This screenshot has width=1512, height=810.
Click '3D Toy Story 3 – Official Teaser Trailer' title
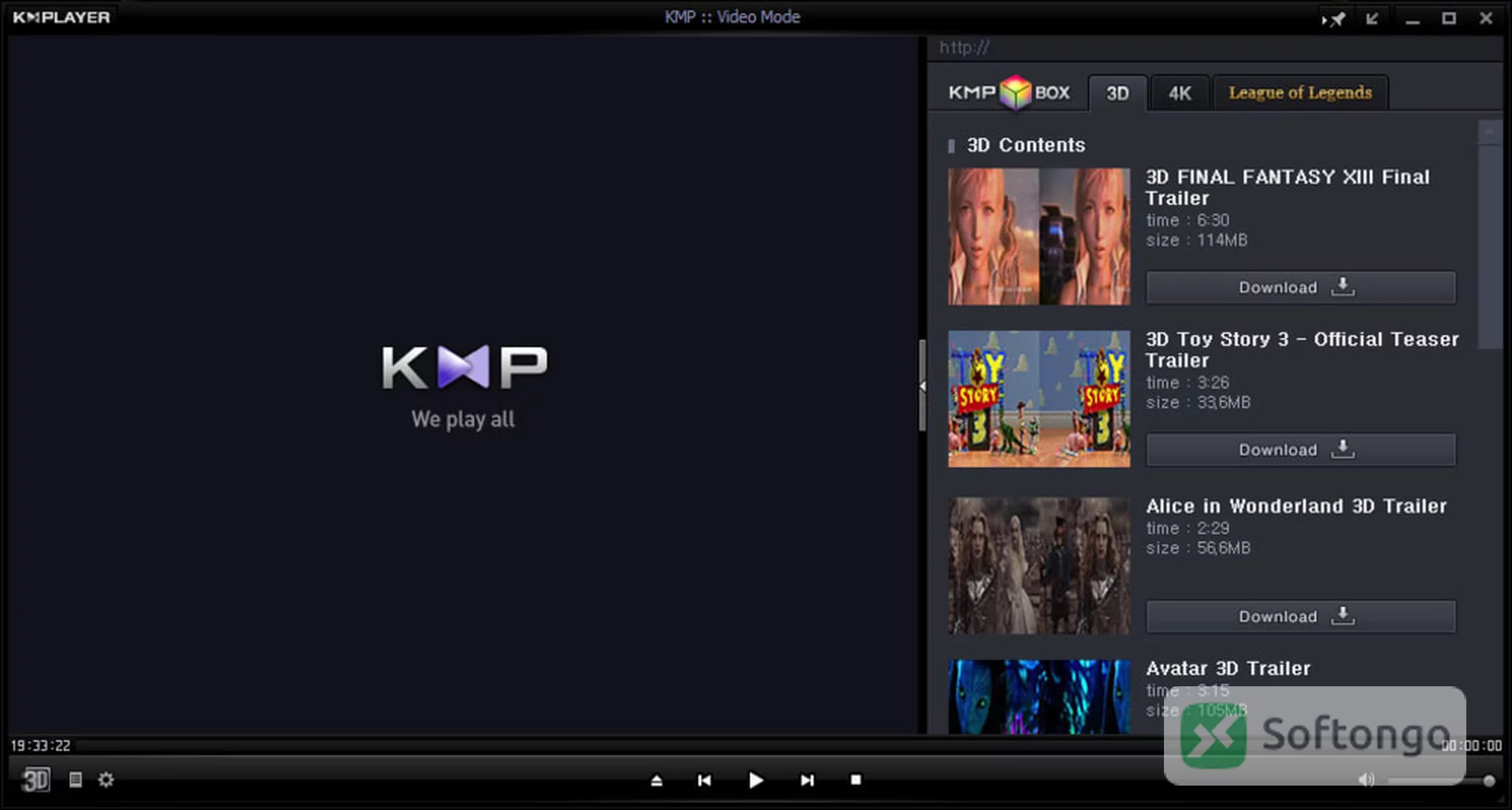click(x=1303, y=350)
